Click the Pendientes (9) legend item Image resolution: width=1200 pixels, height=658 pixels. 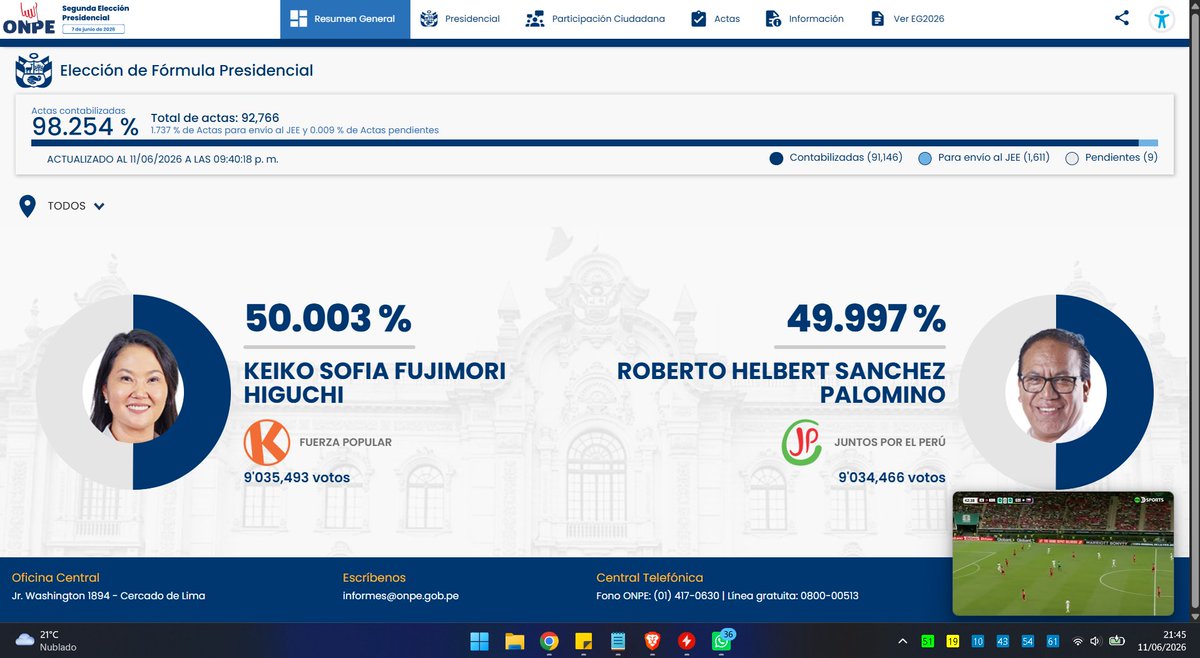[x=1112, y=158]
